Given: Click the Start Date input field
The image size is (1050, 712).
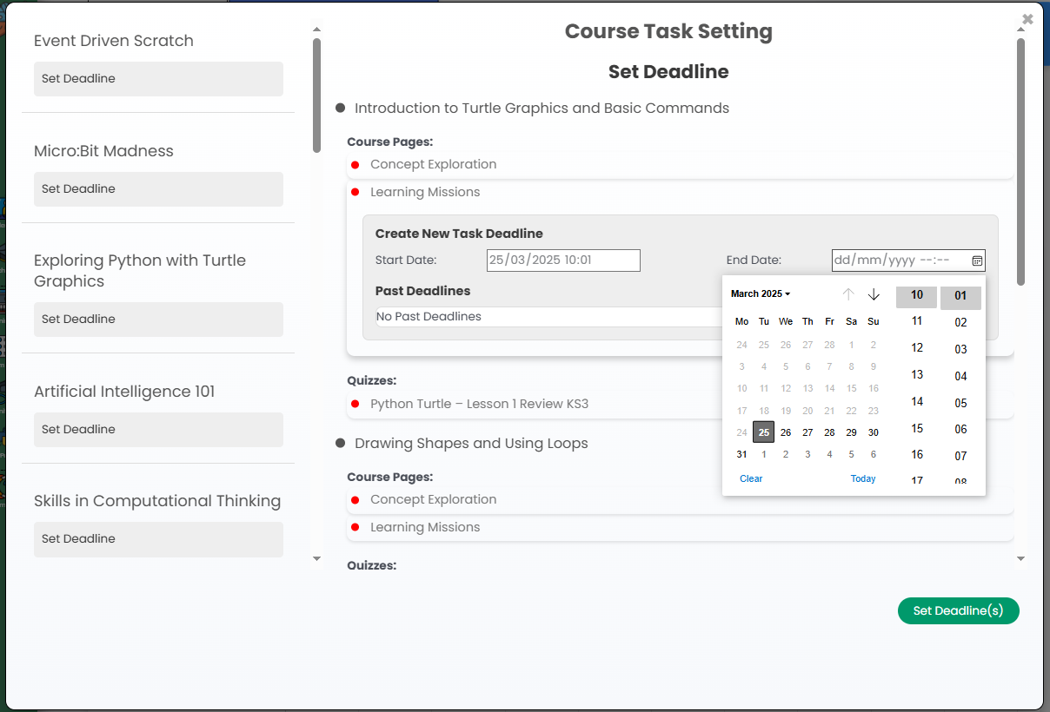Looking at the screenshot, I should click(563, 261).
